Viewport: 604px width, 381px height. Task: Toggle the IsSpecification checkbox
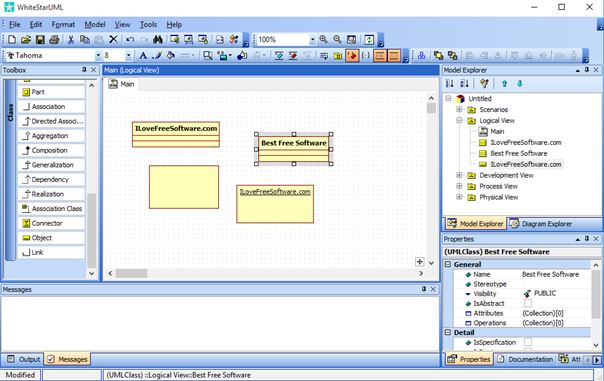click(528, 342)
